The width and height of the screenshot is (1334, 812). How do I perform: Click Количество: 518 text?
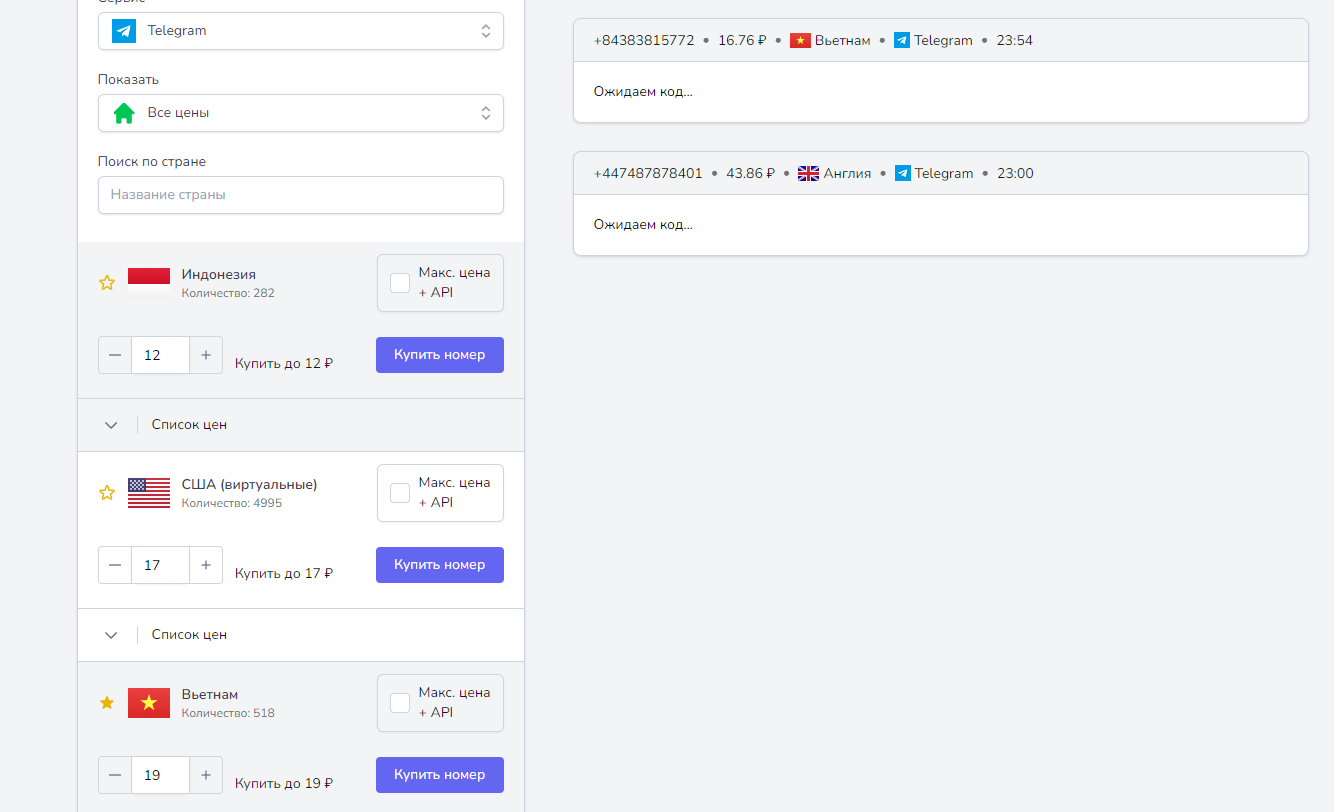tap(228, 714)
